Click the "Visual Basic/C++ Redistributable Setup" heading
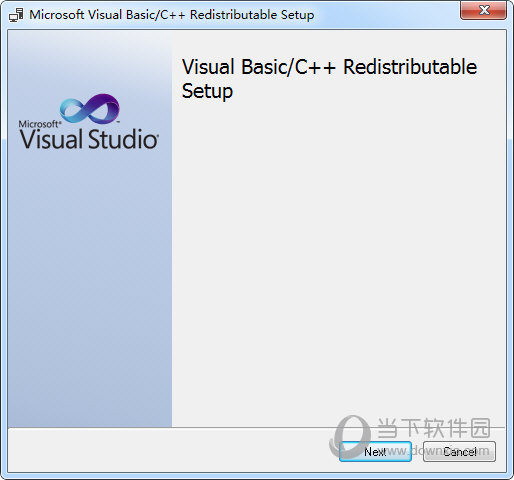 329,79
